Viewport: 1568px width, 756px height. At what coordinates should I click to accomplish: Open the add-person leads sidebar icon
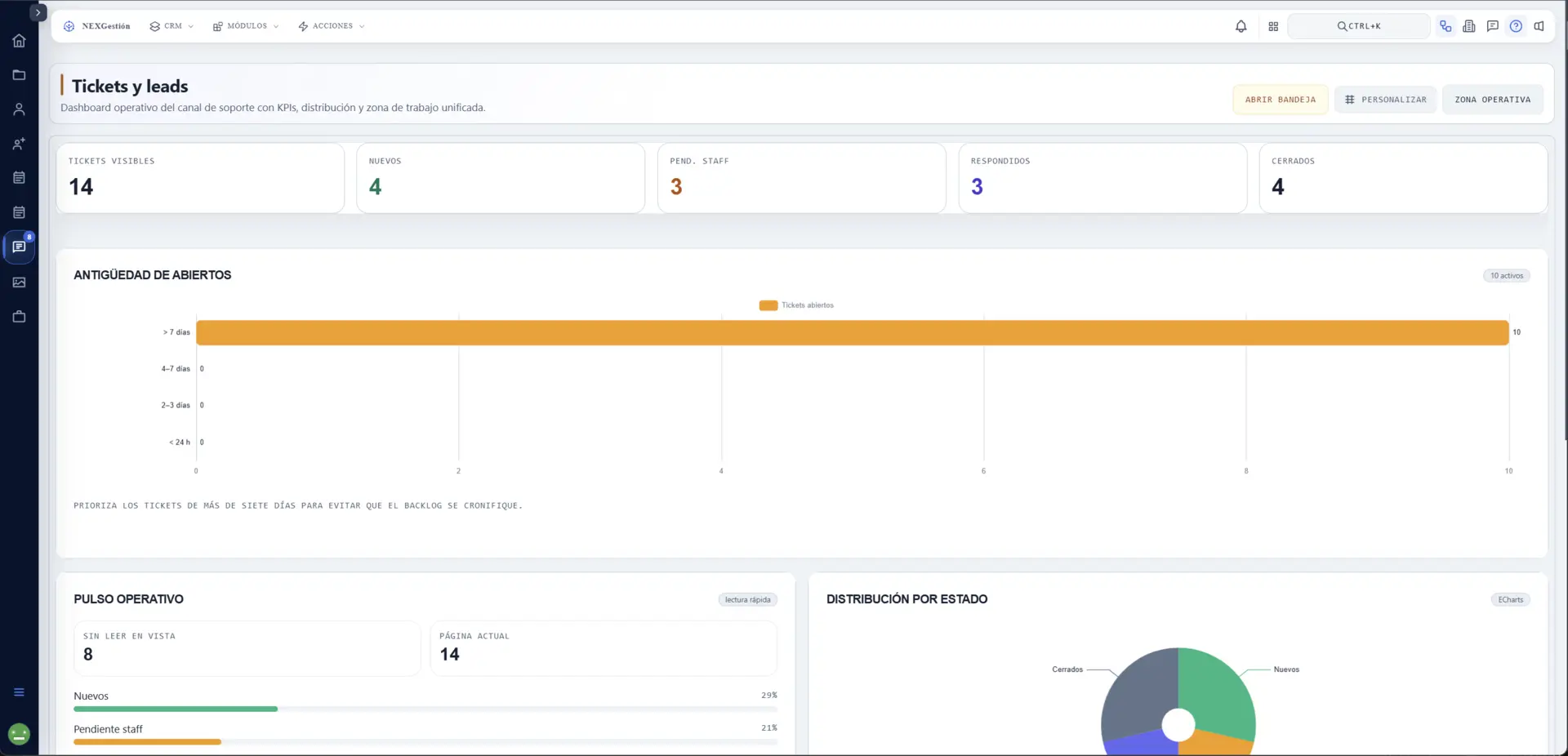tap(19, 144)
